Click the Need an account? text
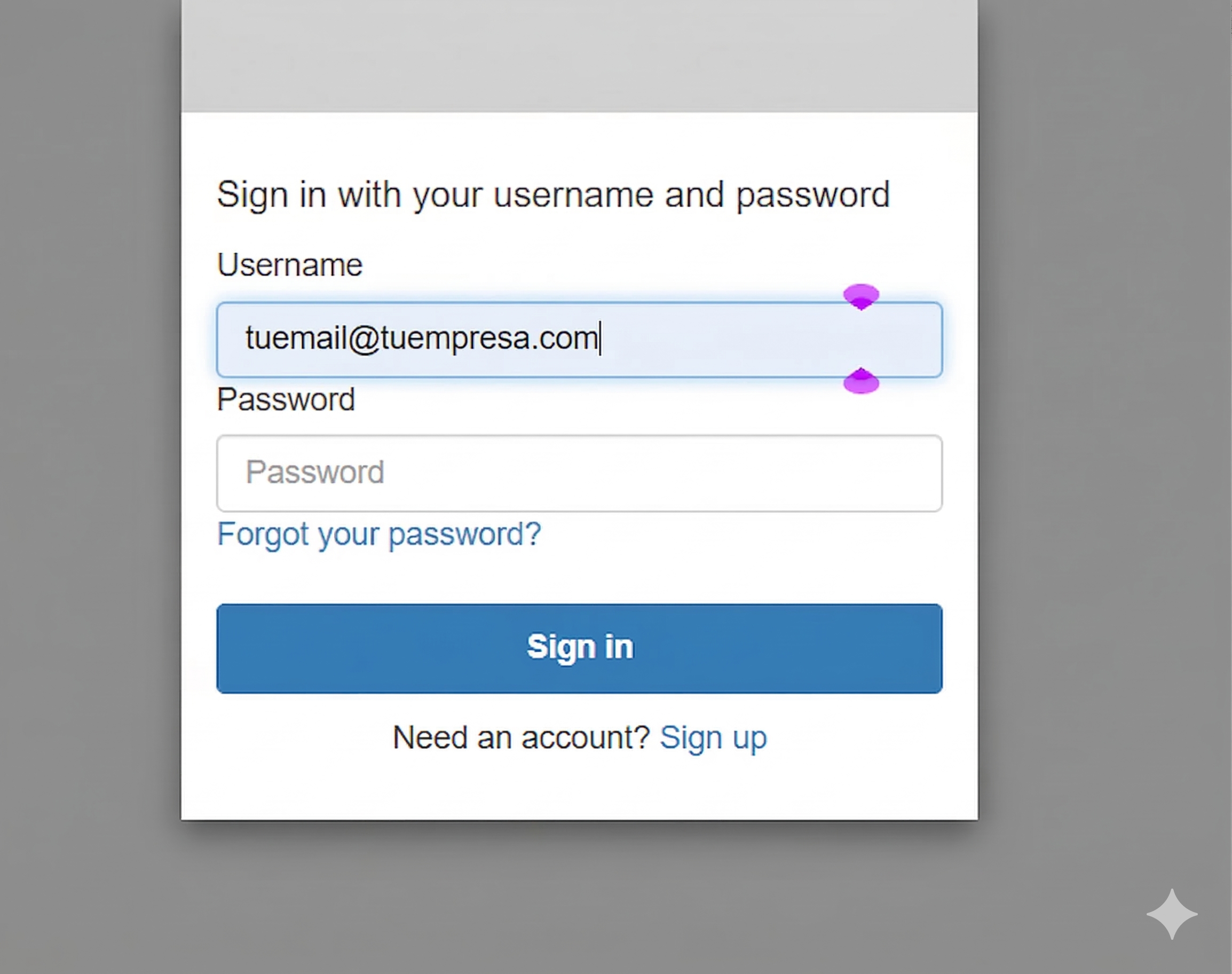Screen dimensions: 1232x974 [521, 737]
